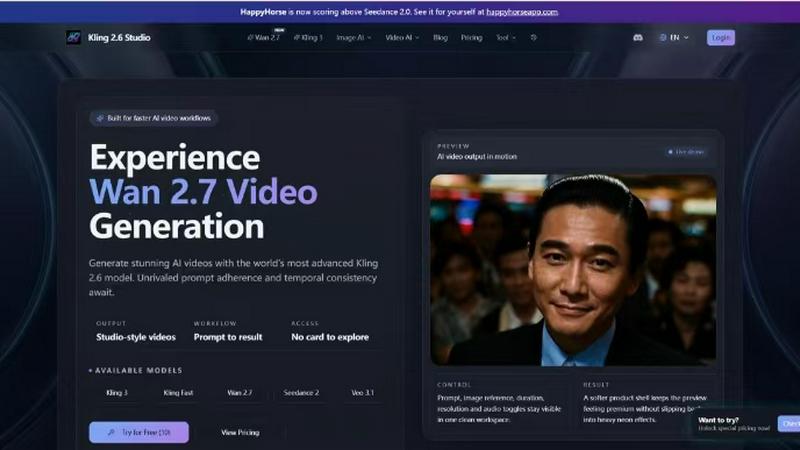Image resolution: width=800 pixels, height=450 pixels.
Task: Click the globe icon next to EN
Action: coord(663,38)
